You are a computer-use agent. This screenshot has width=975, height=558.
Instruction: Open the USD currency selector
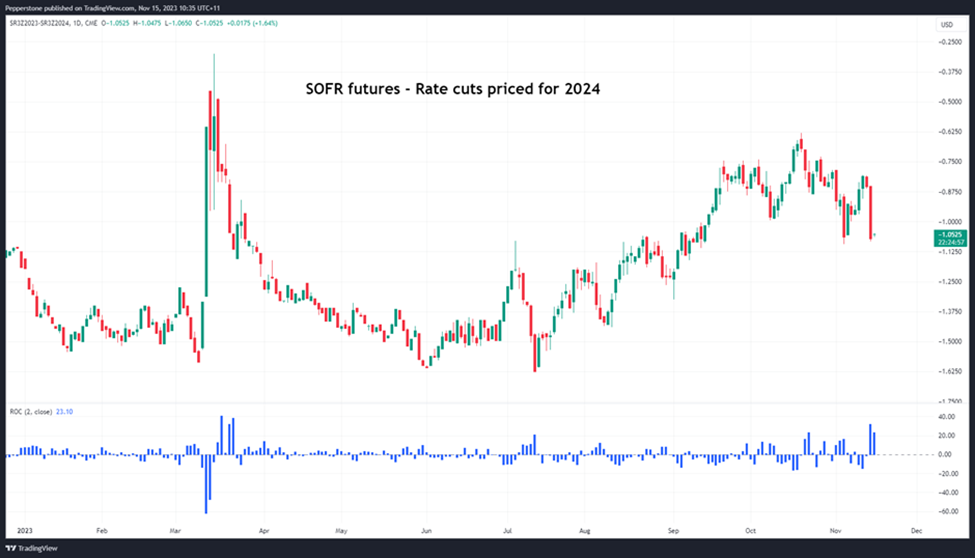click(x=945, y=24)
